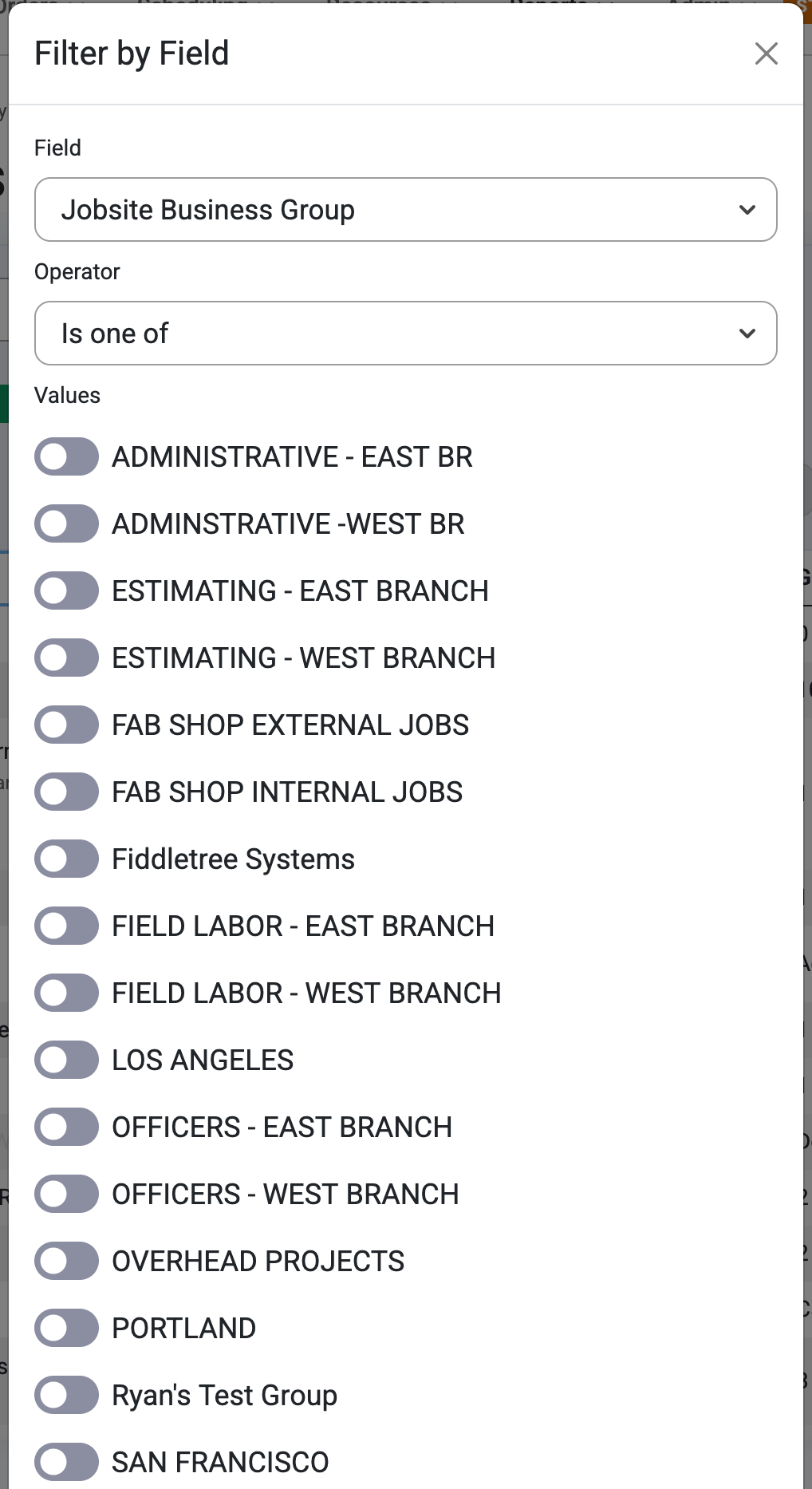Close the Filter by Field dialog
812x1489 pixels.
766,53
